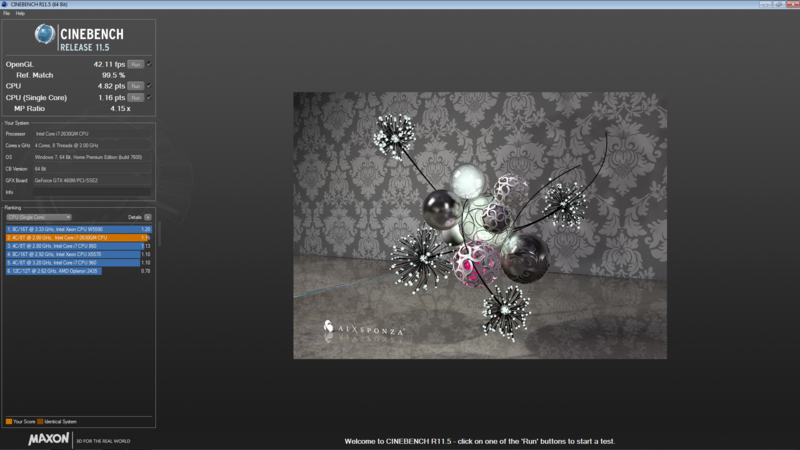800x450 pixels.
Task: Click the Identical System legend swatch
Action: pos(40,421)
